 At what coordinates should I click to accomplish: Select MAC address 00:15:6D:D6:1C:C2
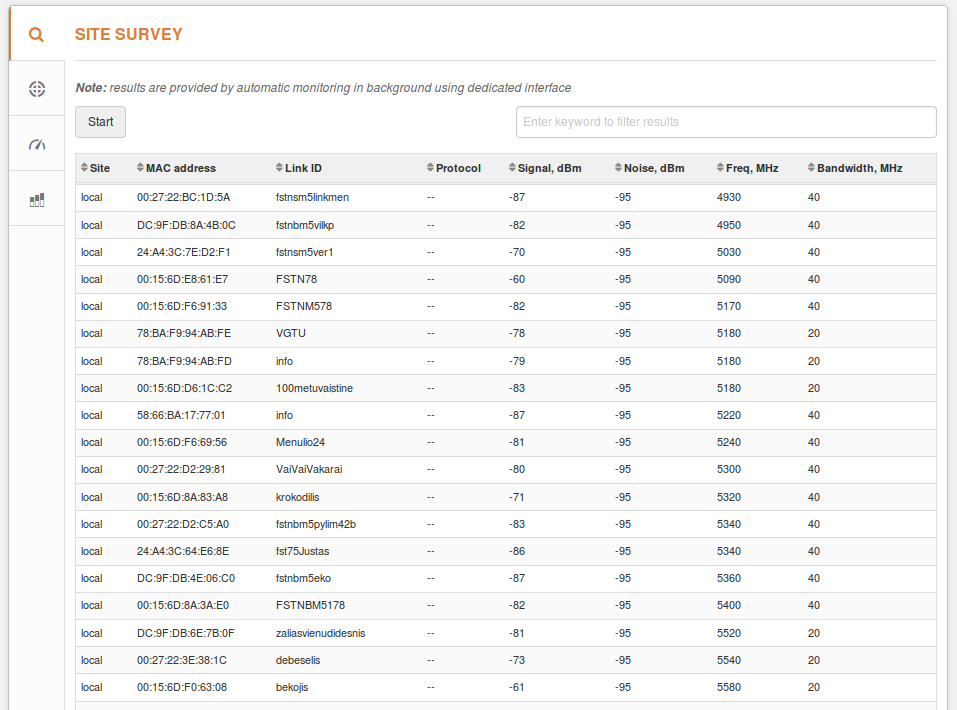click(x=184, y=388)
